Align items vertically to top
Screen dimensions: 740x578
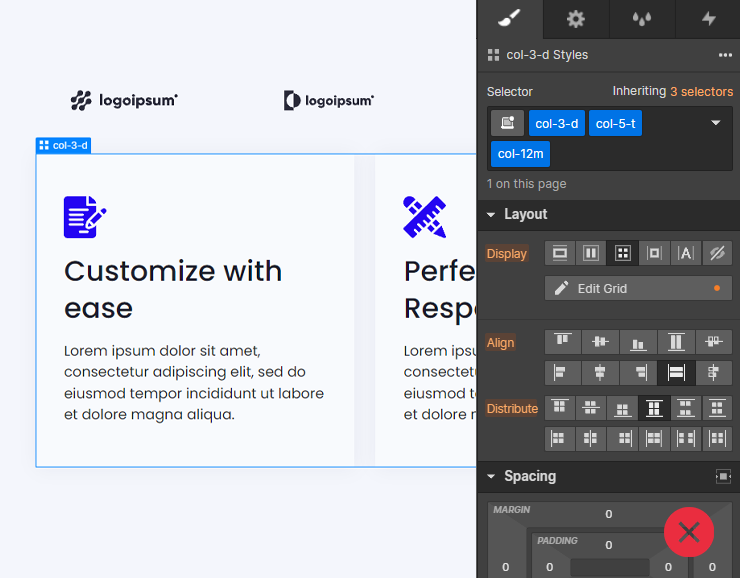[563, 342]
